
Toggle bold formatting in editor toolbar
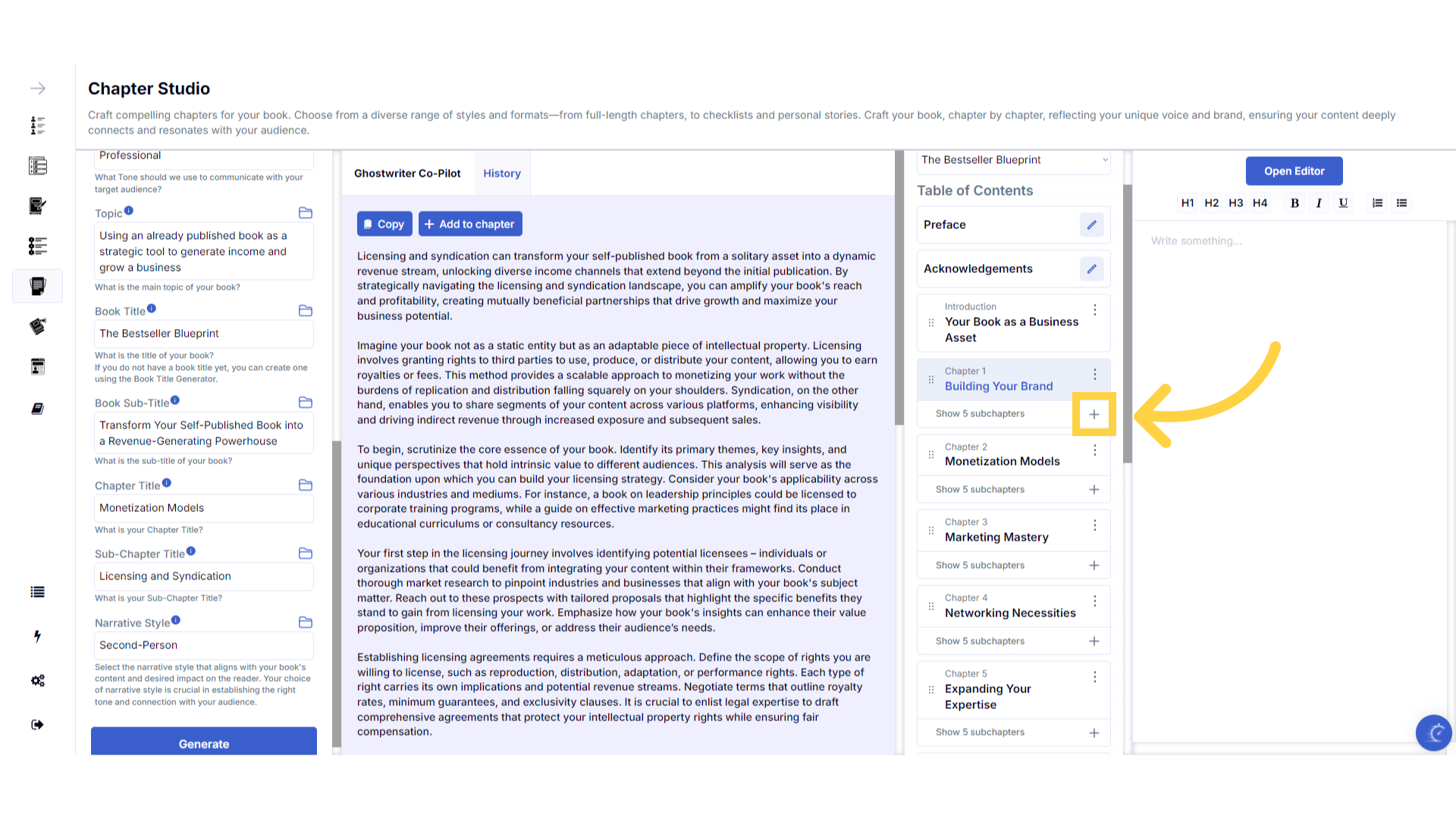click(1295, 203)
